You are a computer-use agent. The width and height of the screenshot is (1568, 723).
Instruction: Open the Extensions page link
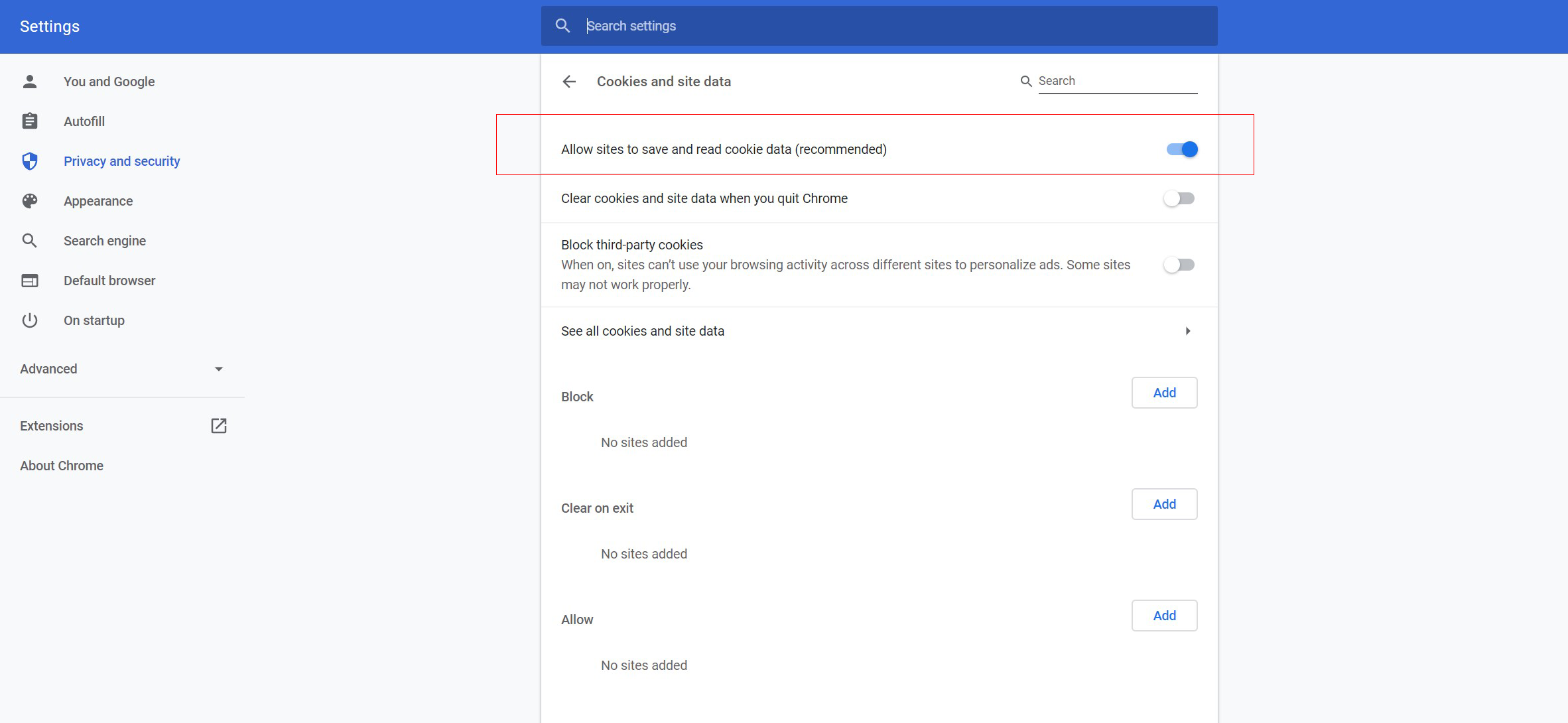tap(52, 426)
